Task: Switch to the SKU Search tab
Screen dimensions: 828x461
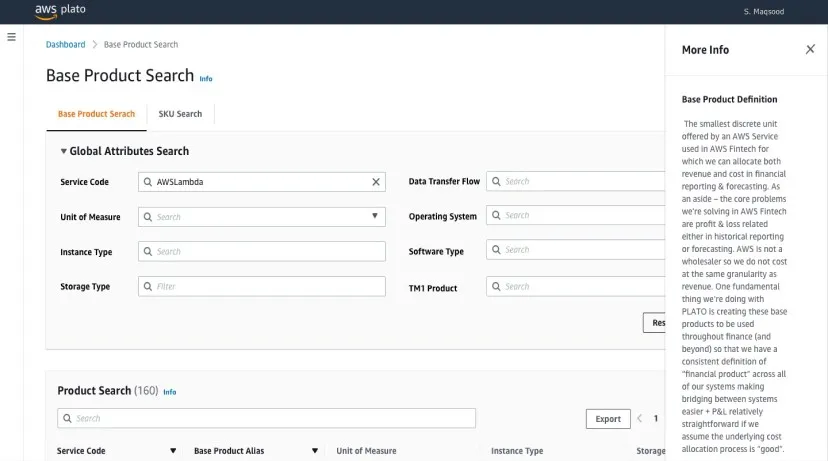Action: tap(180, 114)
